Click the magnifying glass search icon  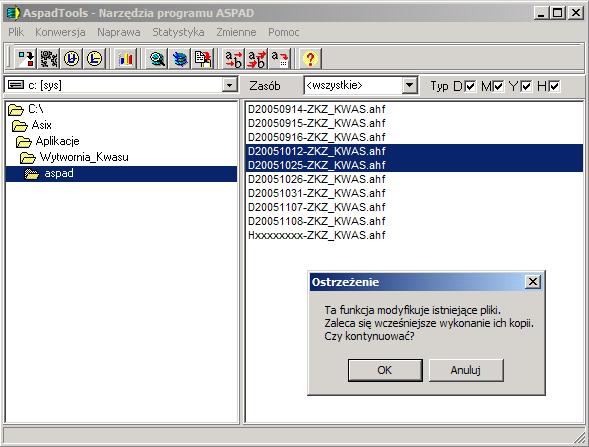157,59
